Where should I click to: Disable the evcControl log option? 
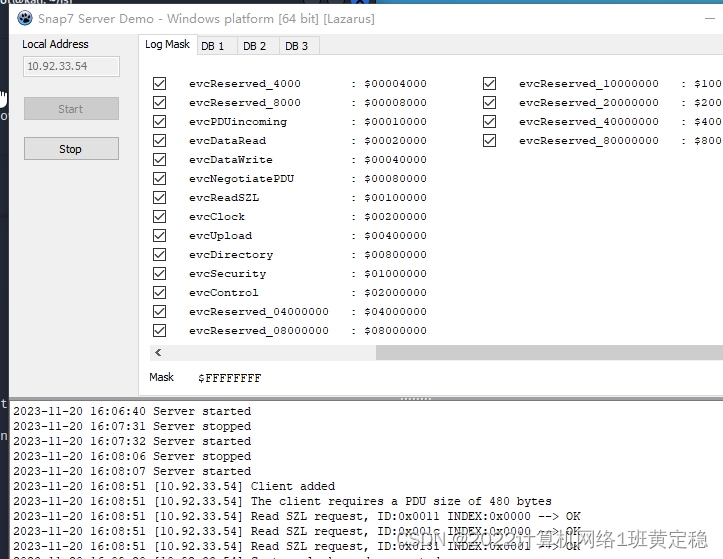click(x=160, y=292)
